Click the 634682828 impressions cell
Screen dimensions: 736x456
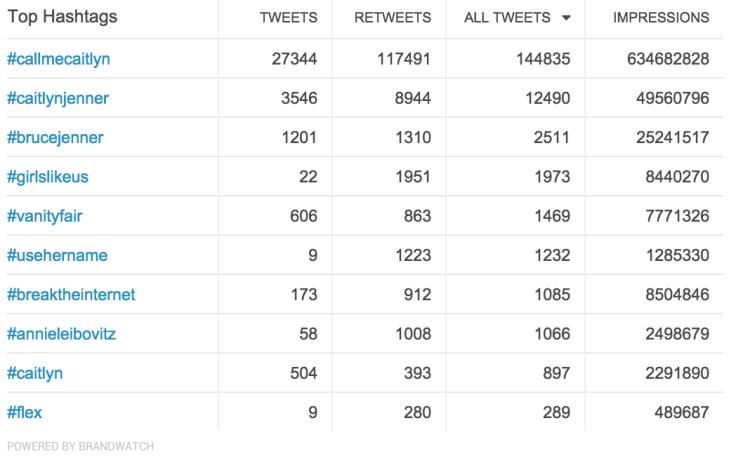click(x=668, y=59)
